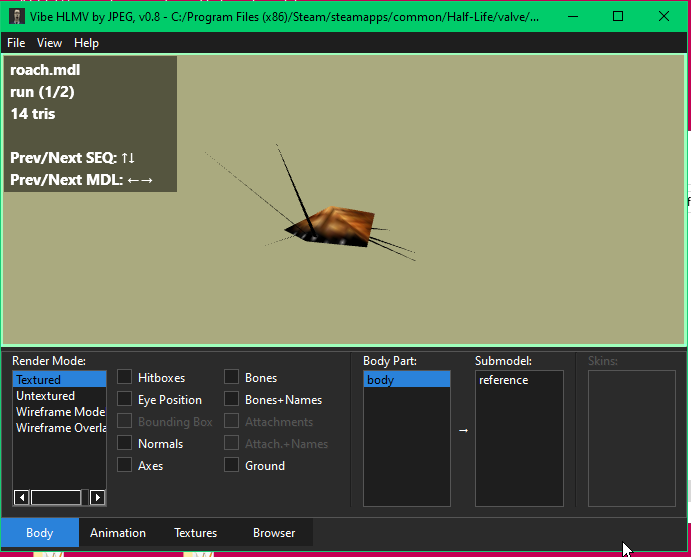
Task: Minimize the Vibe HLMV window
Action: coord(573,17)
